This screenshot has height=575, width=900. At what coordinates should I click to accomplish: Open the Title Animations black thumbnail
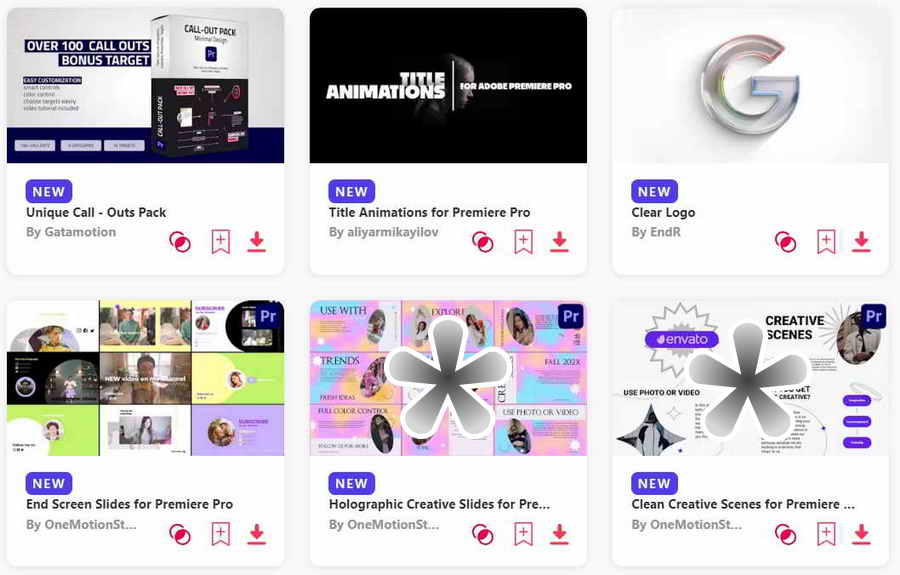point(448,86)
